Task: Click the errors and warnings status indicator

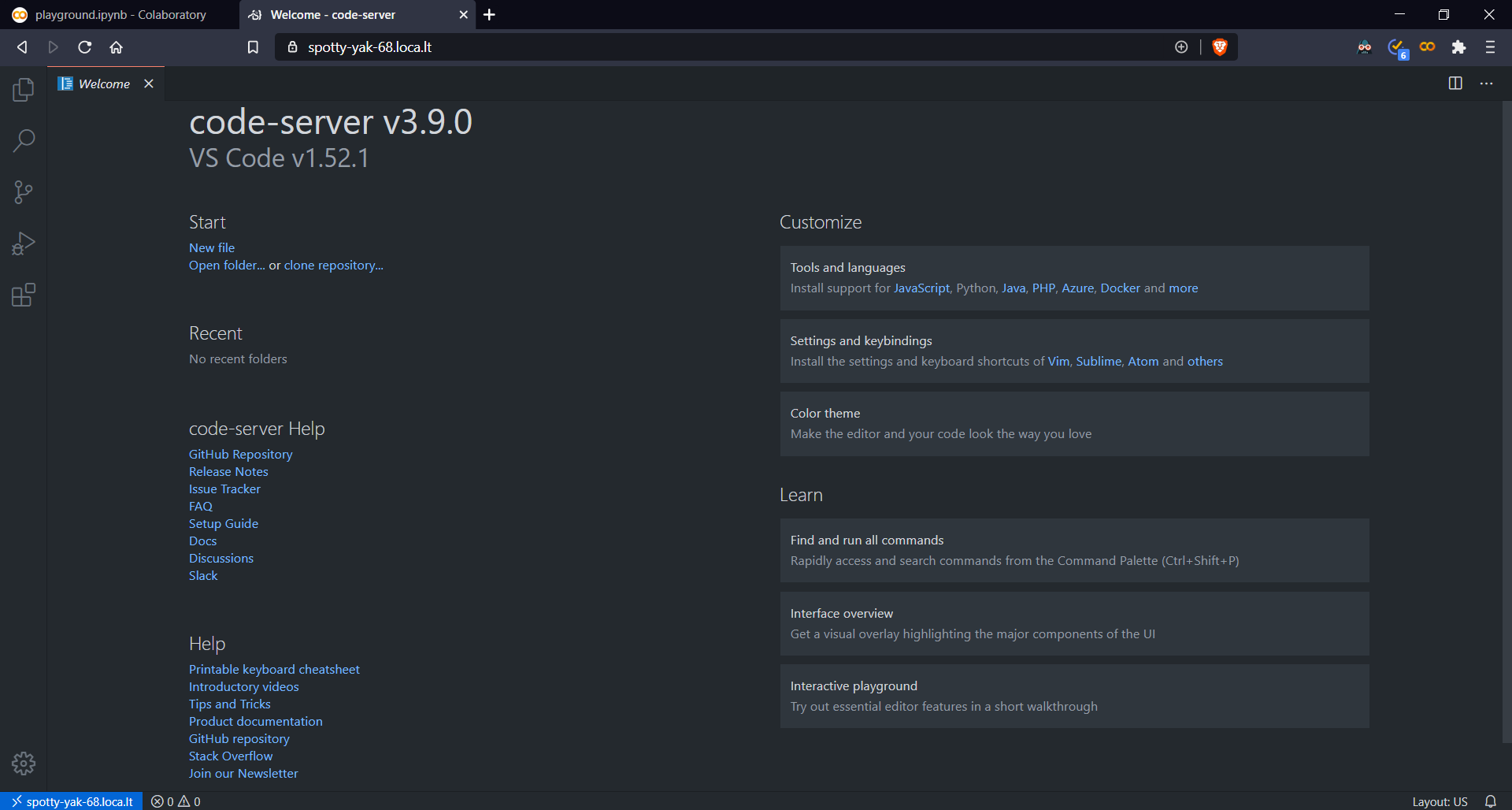Action: tap(176, 801)
